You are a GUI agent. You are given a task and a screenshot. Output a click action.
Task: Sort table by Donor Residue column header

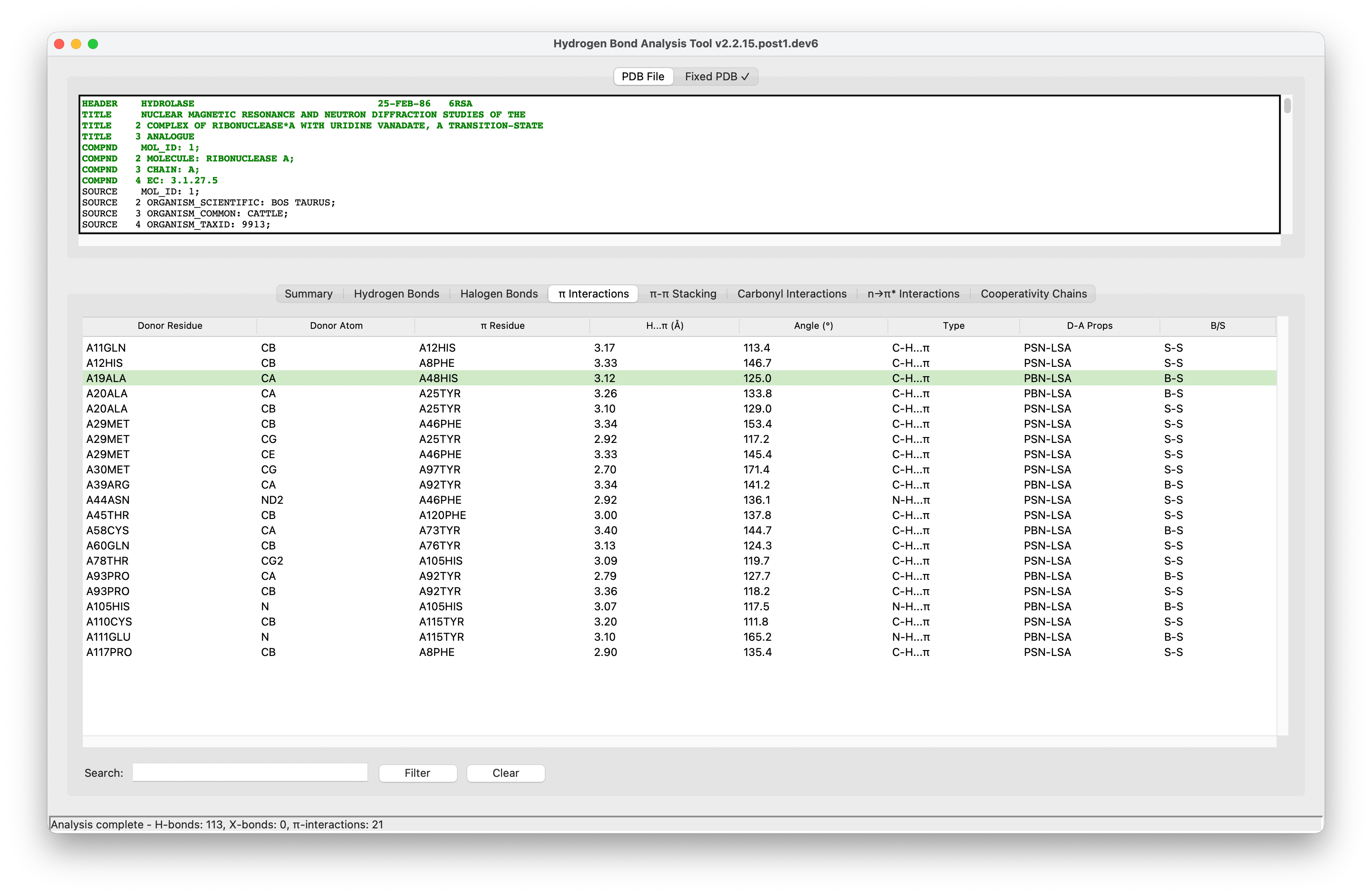169,325
